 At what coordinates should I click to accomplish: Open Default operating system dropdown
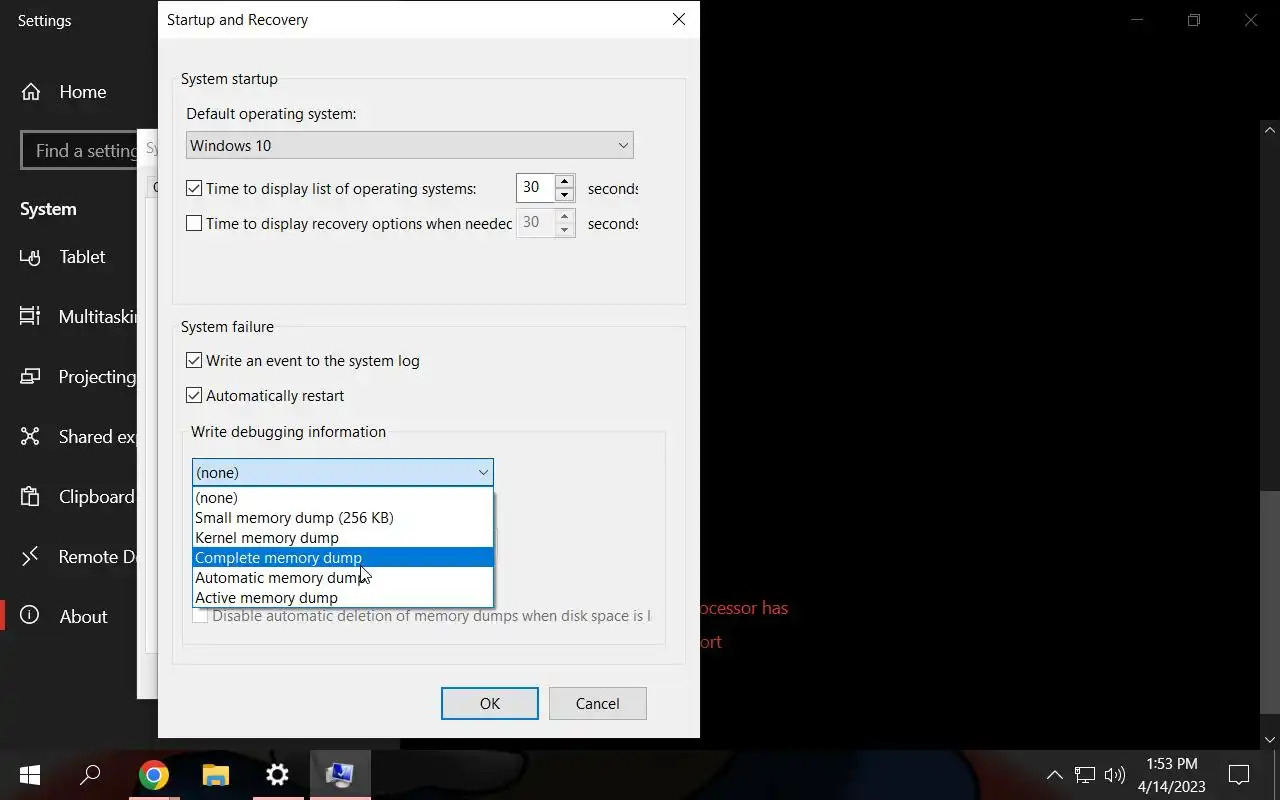point(409,145)
